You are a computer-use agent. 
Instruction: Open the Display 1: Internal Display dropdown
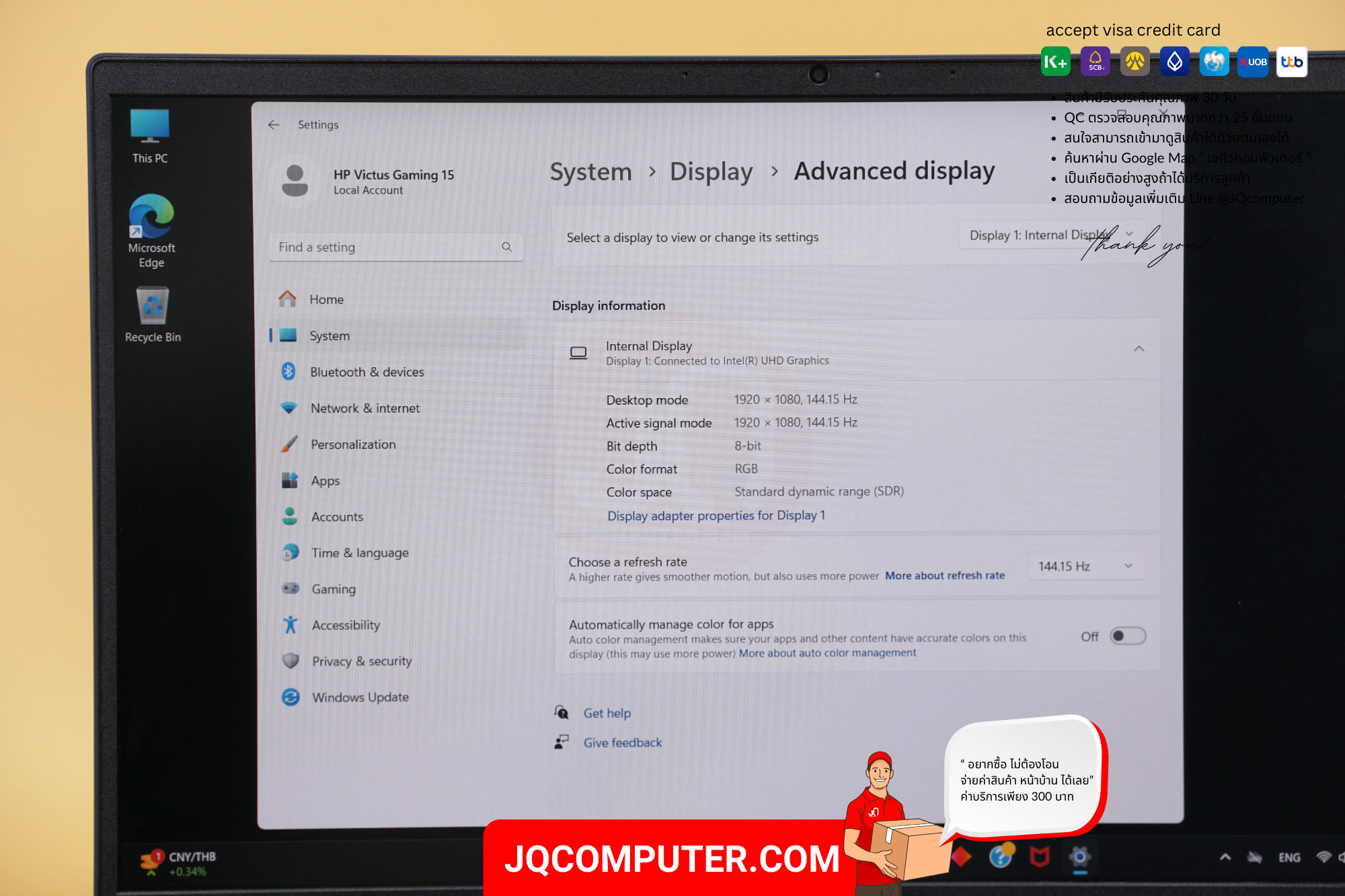[x=1052, y=235]
